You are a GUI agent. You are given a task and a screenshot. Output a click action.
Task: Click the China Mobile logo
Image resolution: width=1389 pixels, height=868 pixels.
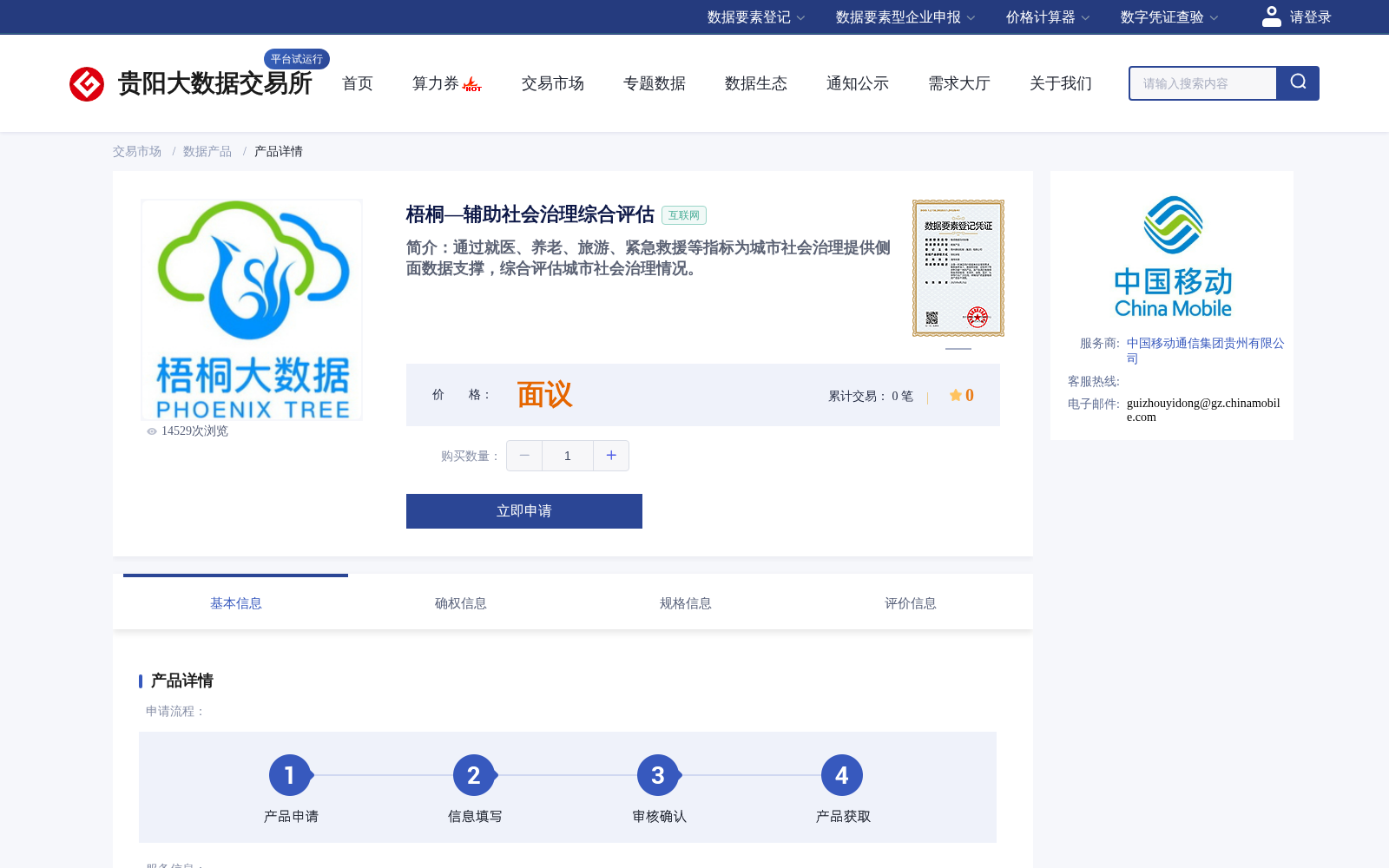[x=1173, y=257]
